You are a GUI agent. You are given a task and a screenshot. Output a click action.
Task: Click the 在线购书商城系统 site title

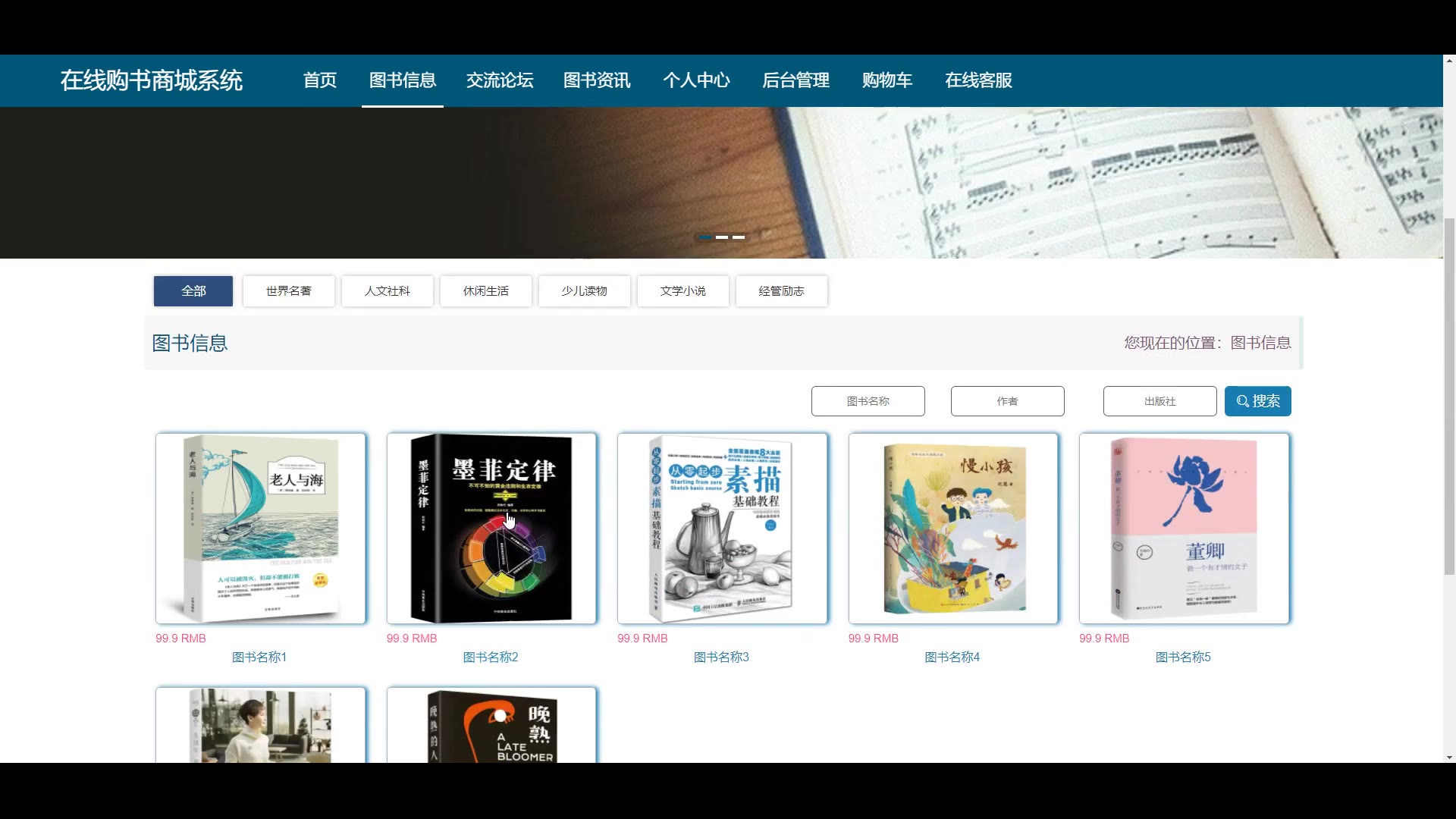coord(152,80)
